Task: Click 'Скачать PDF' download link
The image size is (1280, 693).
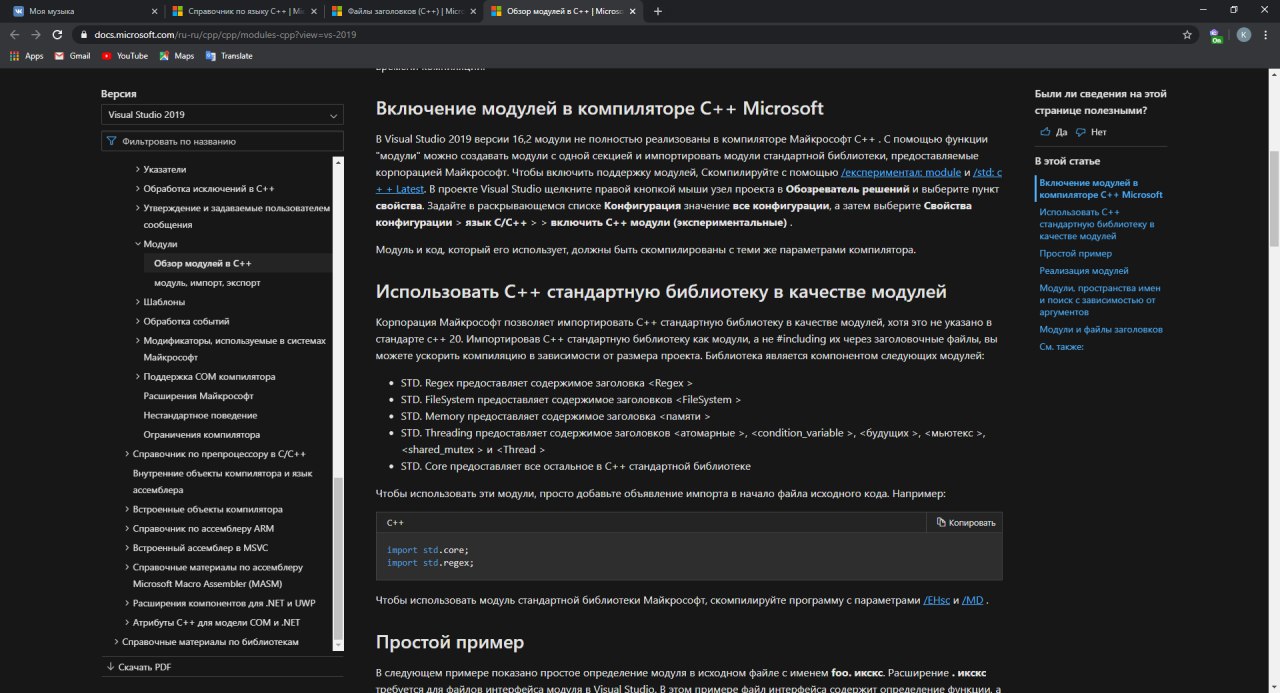Action: point(138,667)
